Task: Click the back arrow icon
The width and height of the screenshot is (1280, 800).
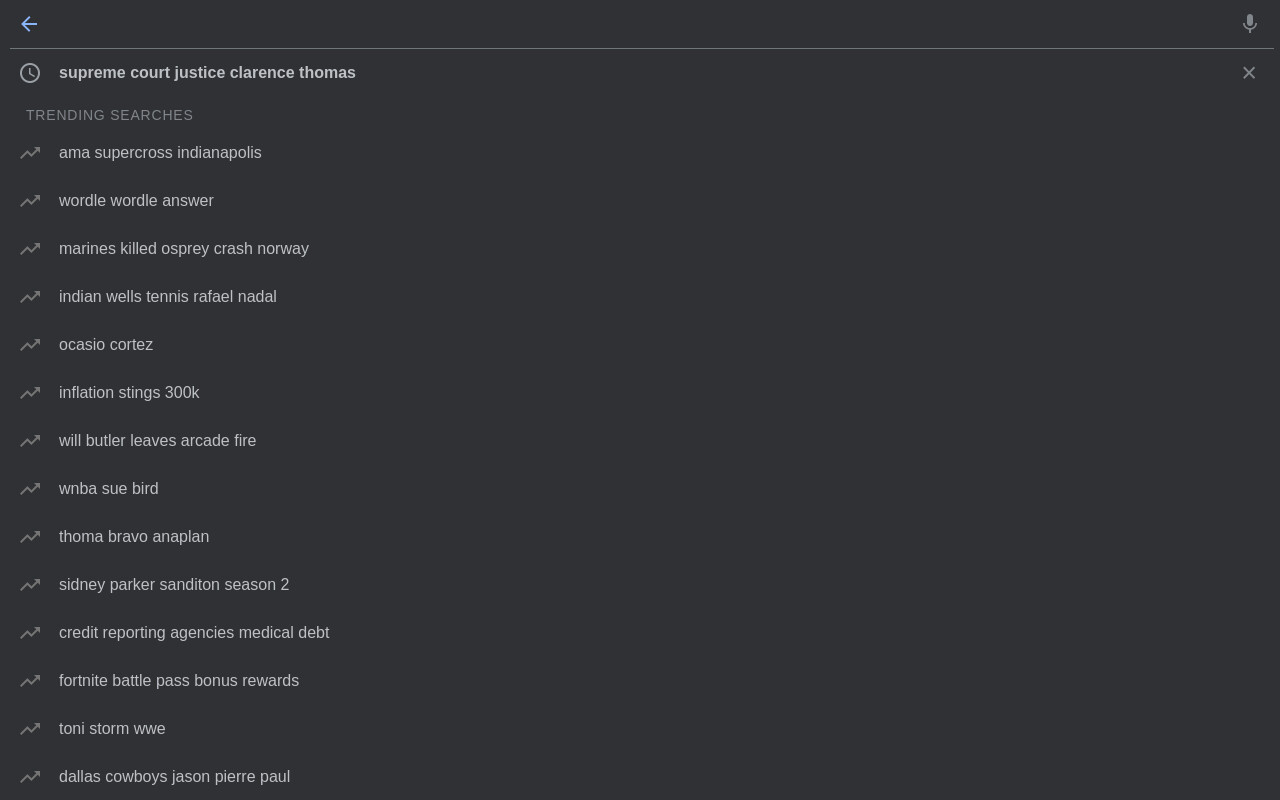Action: click(x=29, y=24)
